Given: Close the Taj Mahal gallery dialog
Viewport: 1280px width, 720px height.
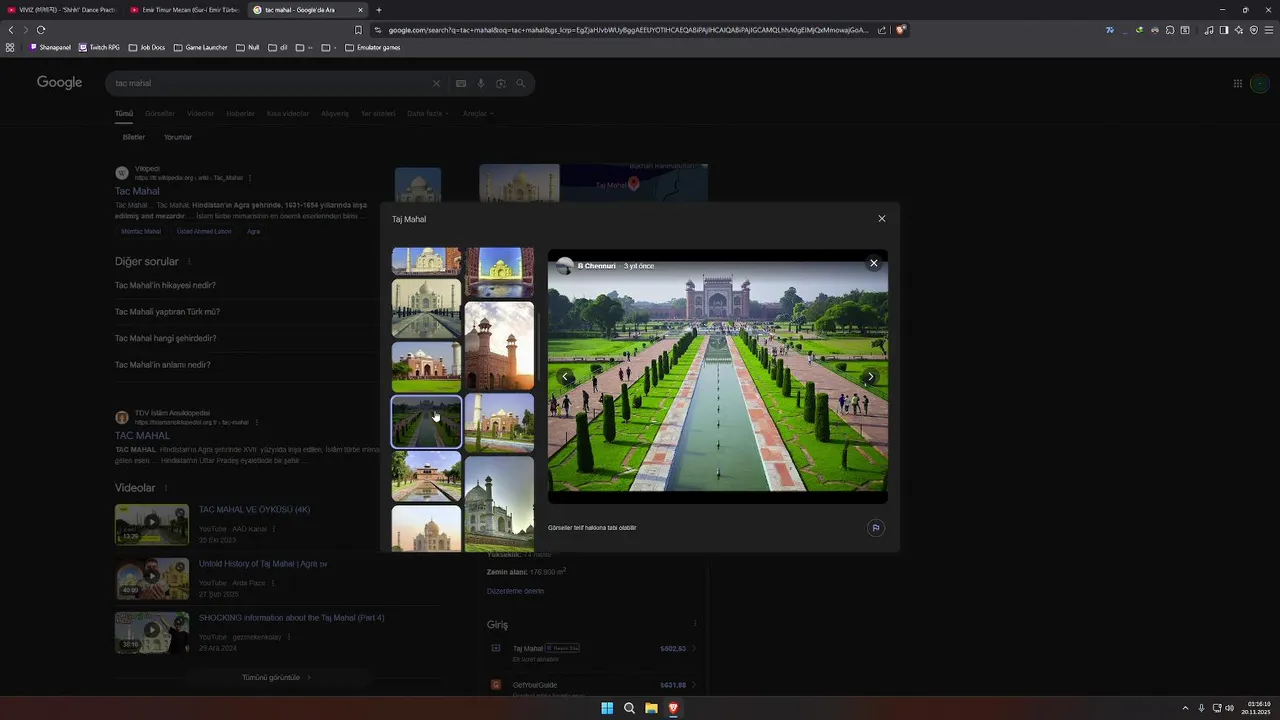Looking at the screenshot, I should (881, 219).
